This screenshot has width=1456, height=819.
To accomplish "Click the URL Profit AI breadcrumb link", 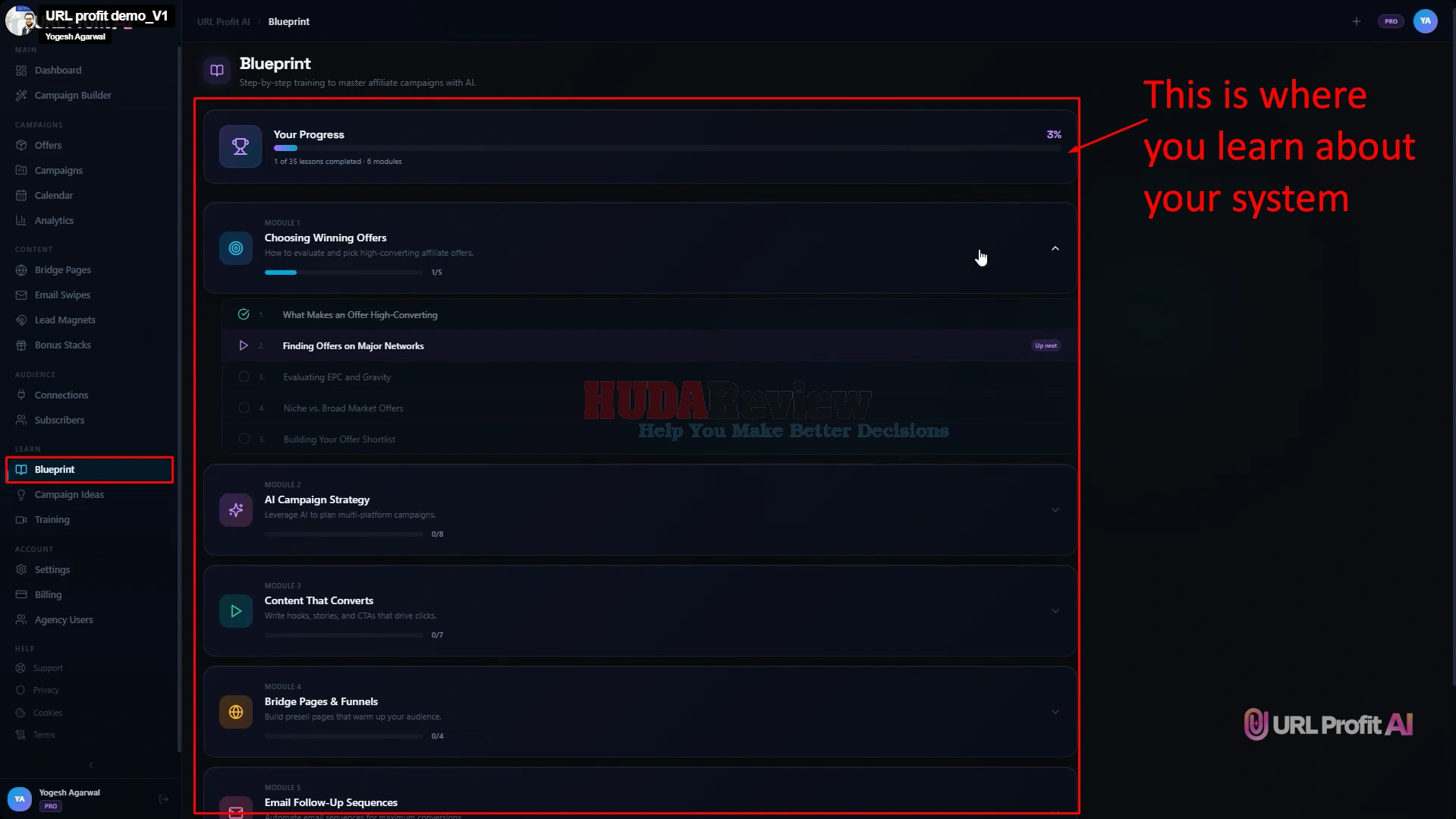I will click(x=223, y=21).
